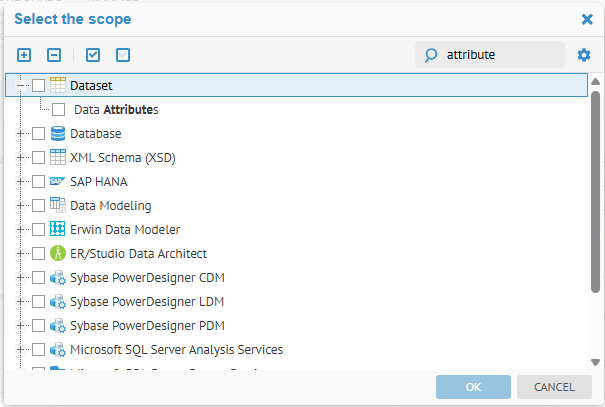Check the Data Attributes checkbox
The image size is (605, 407).
pyautogui.click(x=59, y=110)
